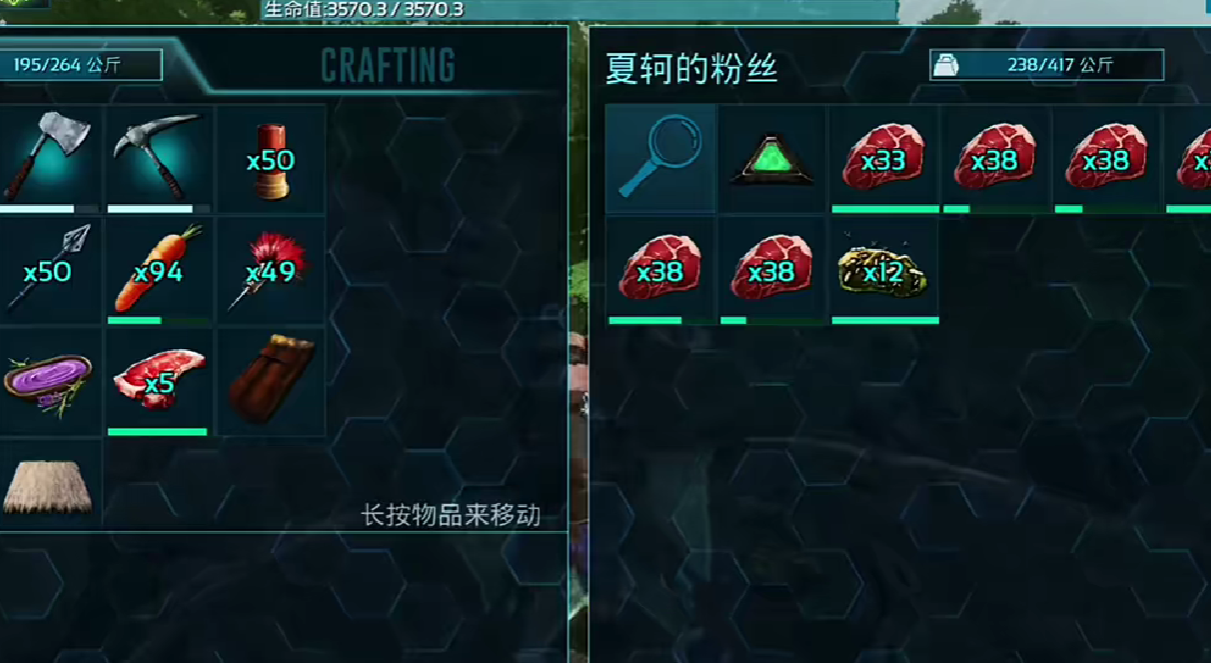Select the thatch roof item

click(x=48, y=483)
